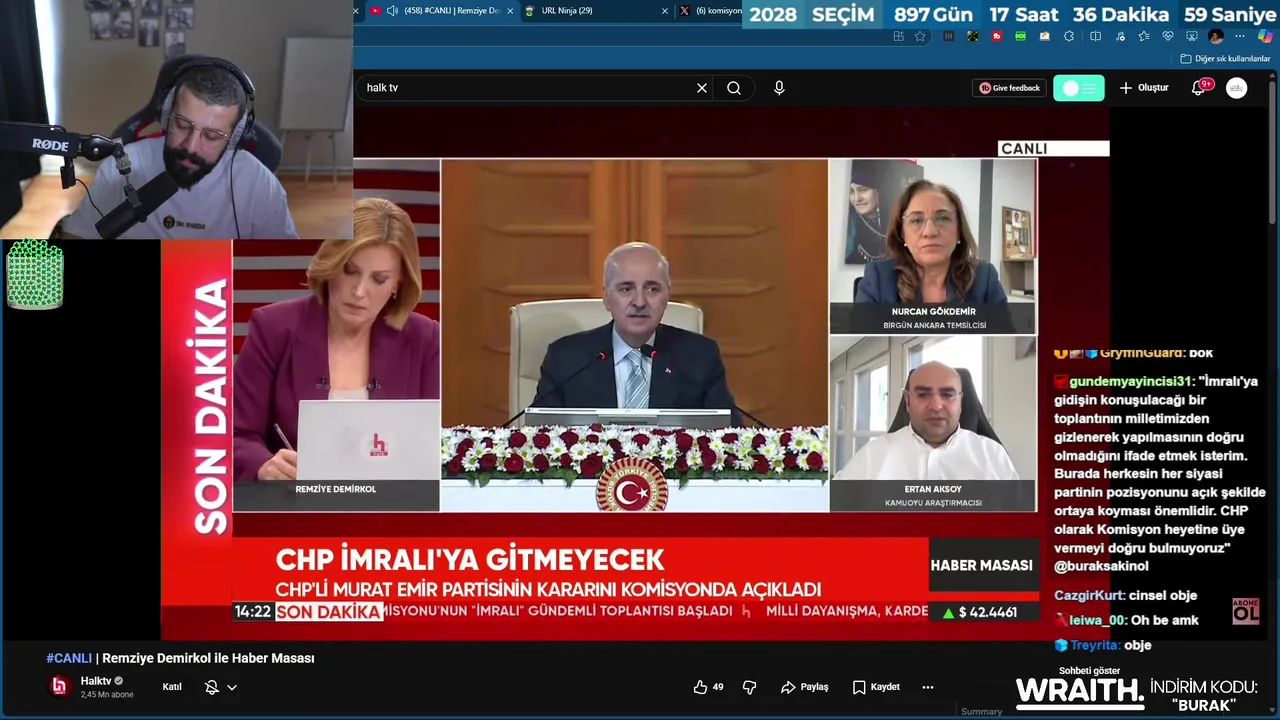
Task: Open the split screen browser icon
Action: pos(1095,36)
